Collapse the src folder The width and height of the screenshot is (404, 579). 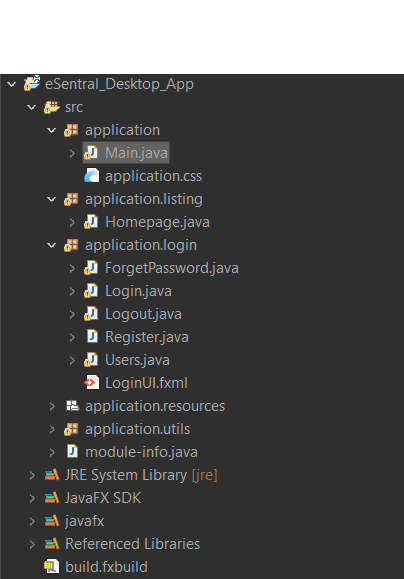click(x=32, y=107)
